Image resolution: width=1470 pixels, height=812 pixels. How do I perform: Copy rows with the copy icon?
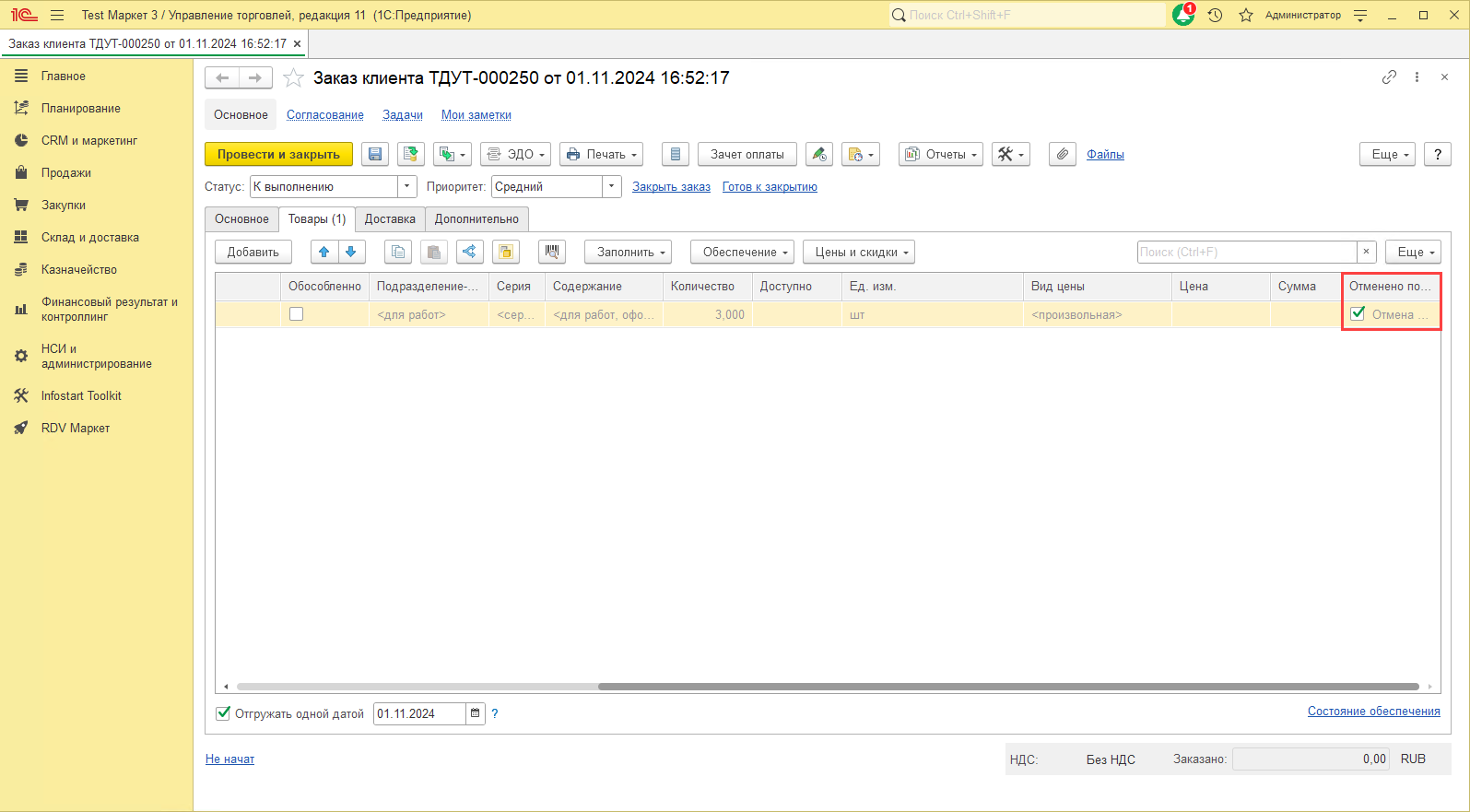[398, 253]
